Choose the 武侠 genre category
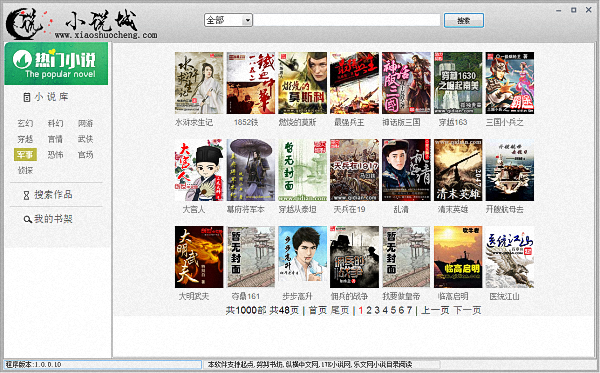The width and height of the screenshot is (600, 373). [x=85, y=139]
